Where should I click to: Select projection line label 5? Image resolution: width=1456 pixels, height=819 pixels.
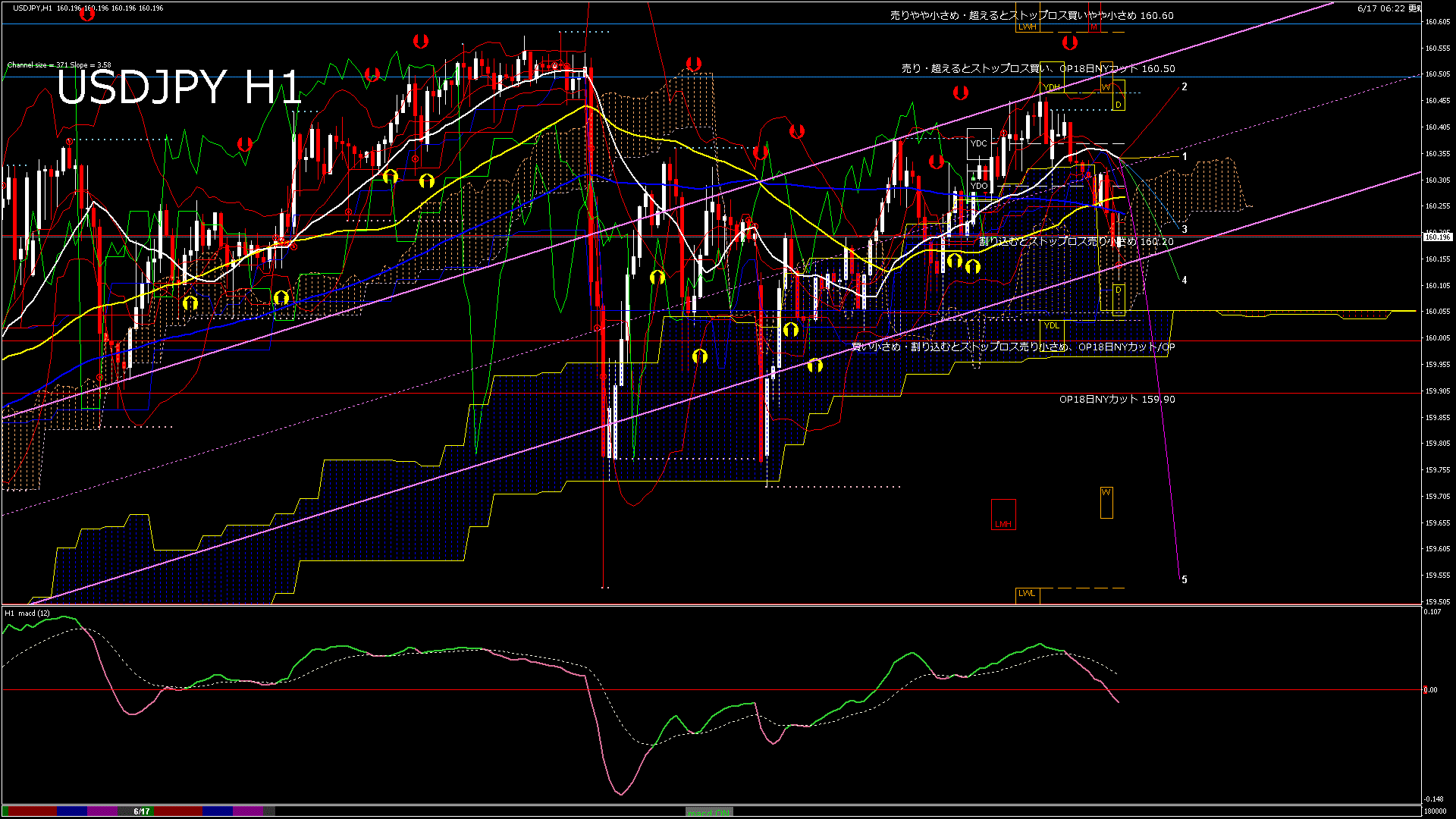point(1185,580)
